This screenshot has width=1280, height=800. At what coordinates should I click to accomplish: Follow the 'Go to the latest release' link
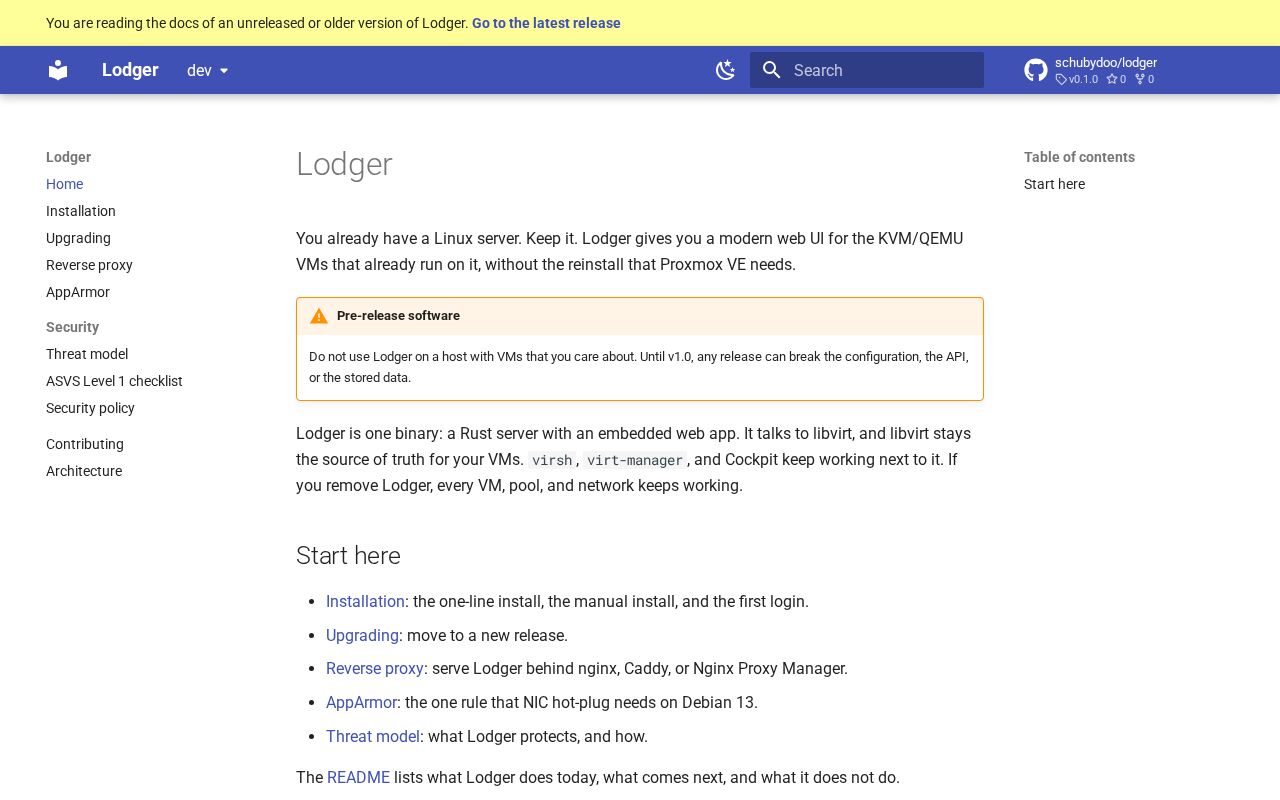click(x=546, y=23)
